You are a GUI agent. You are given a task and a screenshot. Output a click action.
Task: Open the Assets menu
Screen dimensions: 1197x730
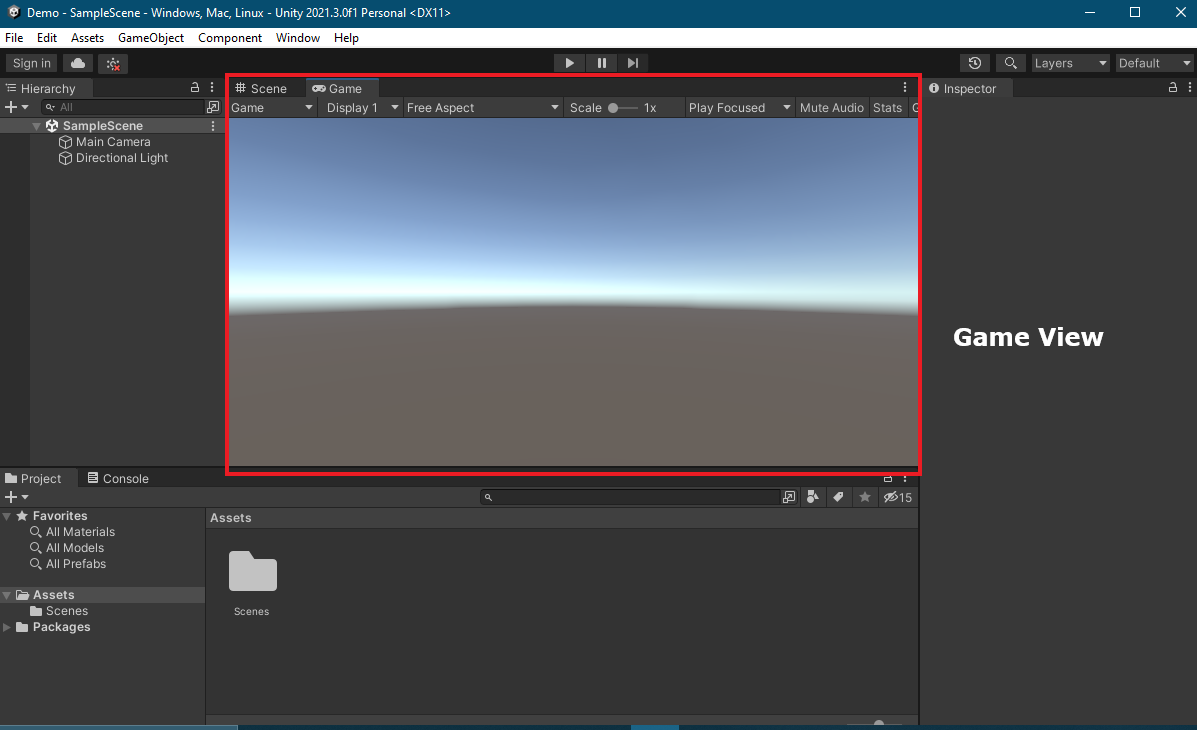[87, 37]
